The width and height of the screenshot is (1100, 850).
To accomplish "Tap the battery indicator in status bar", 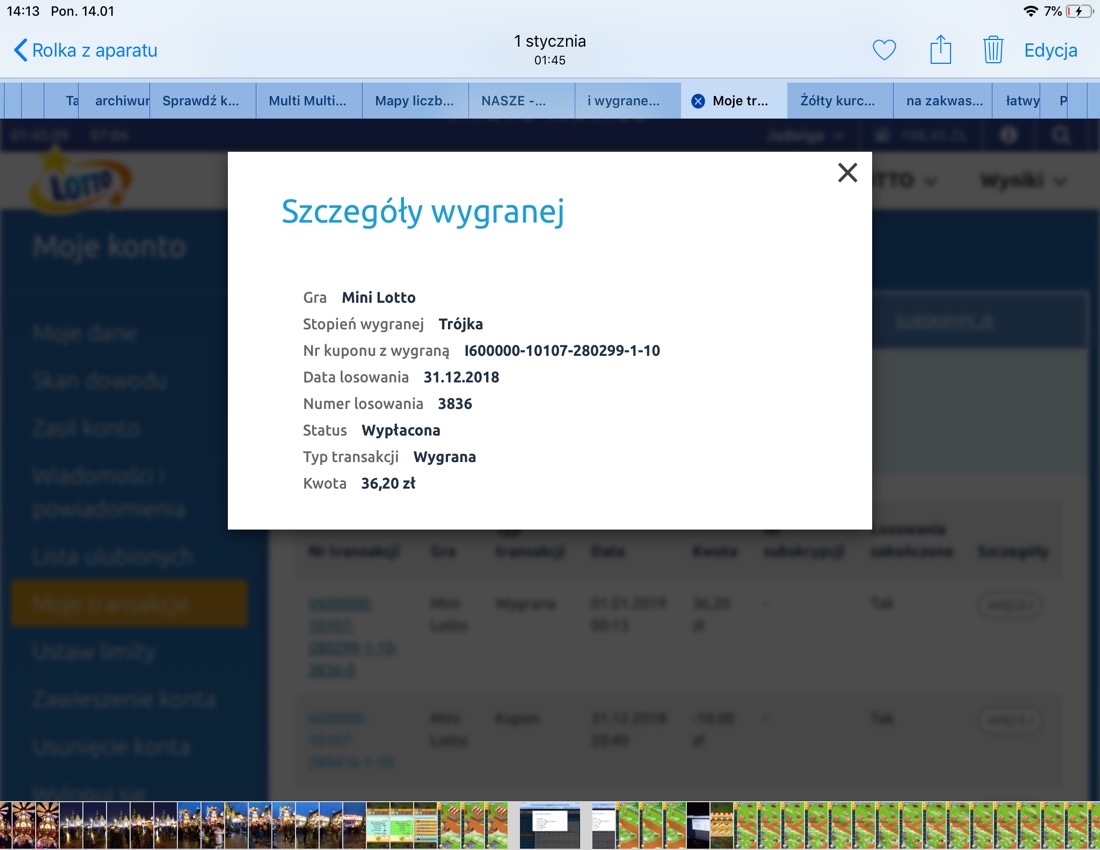I will click(x=1079, y=11).
